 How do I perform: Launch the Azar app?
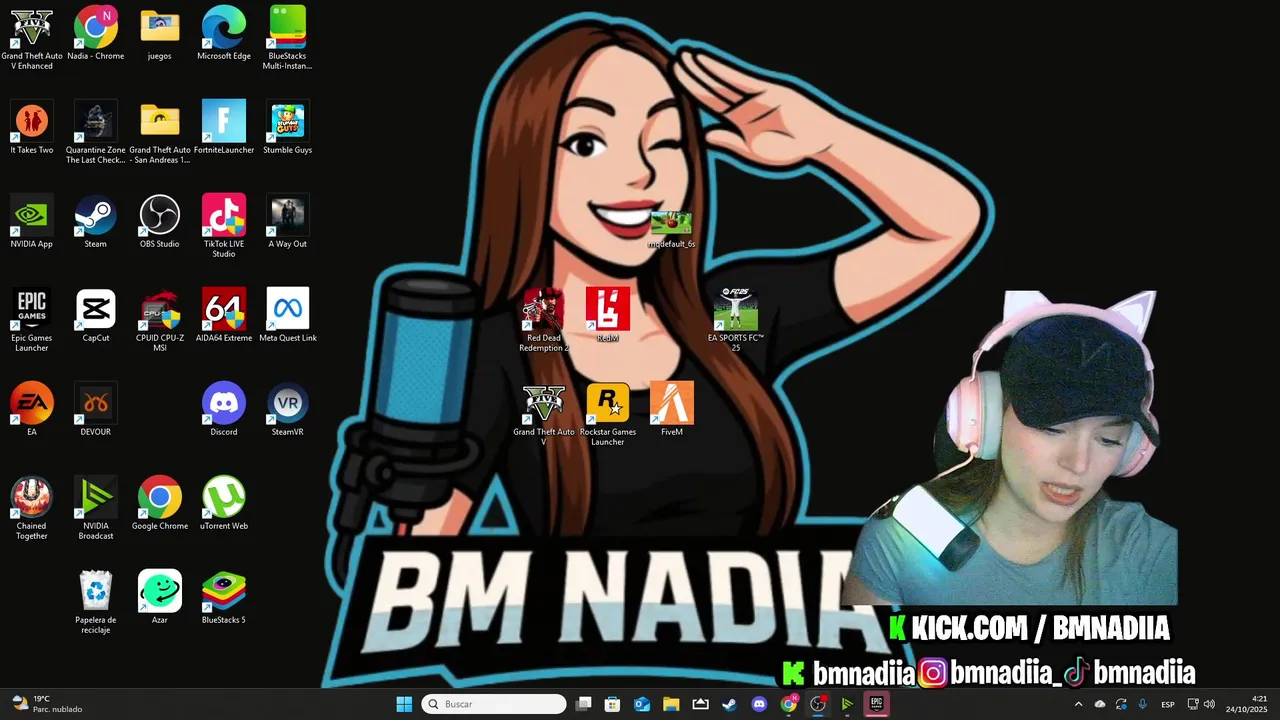(160, 596)
